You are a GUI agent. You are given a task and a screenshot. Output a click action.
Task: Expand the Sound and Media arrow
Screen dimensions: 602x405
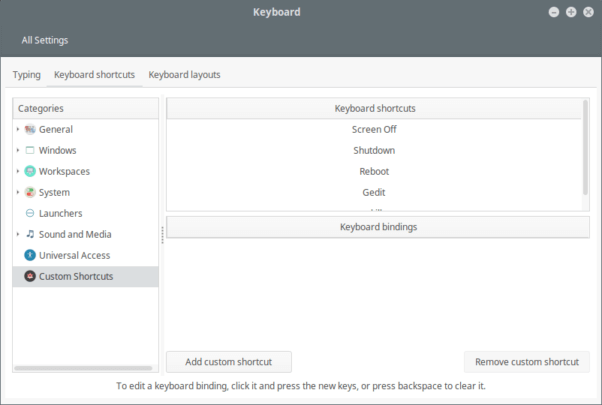(18, 234)
